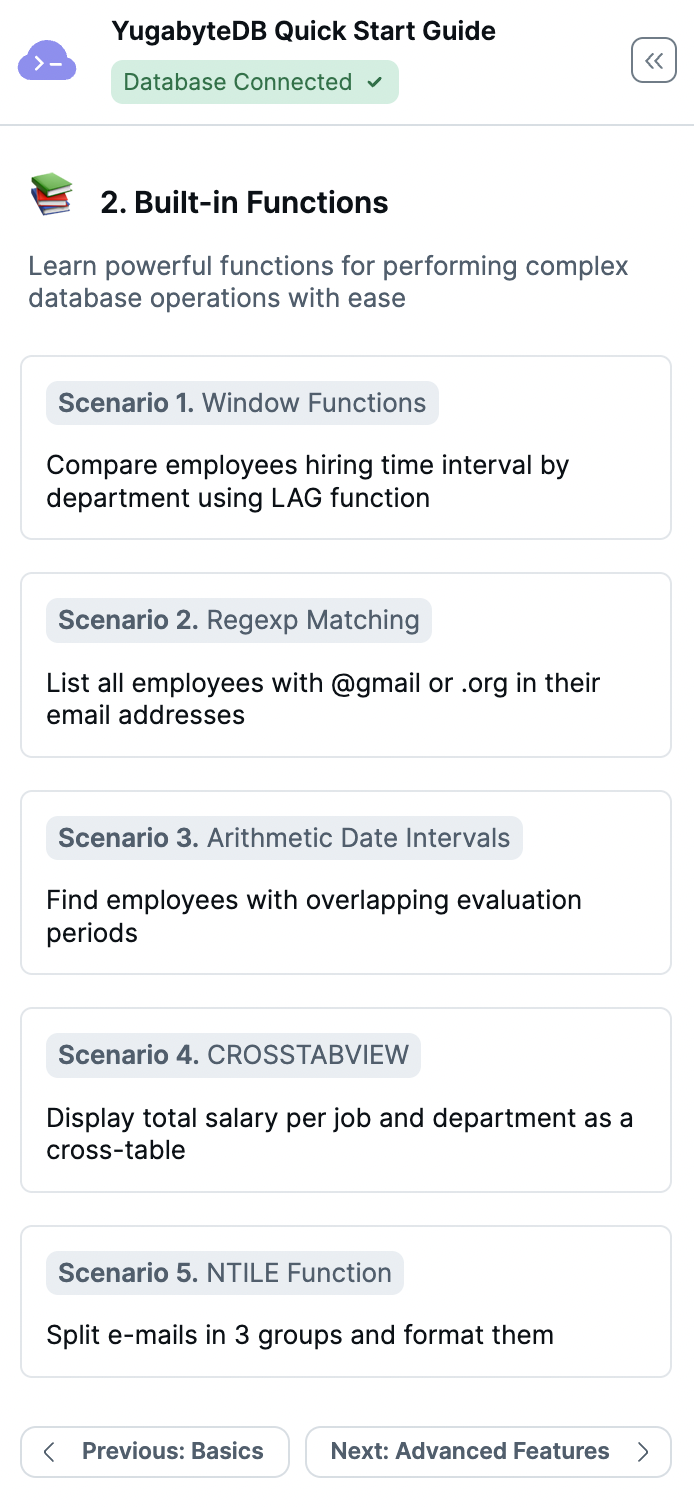This screenshot has height=1508, width=694.
Task: Click the Database Connected status badge
Action: [x=255, y=82]
